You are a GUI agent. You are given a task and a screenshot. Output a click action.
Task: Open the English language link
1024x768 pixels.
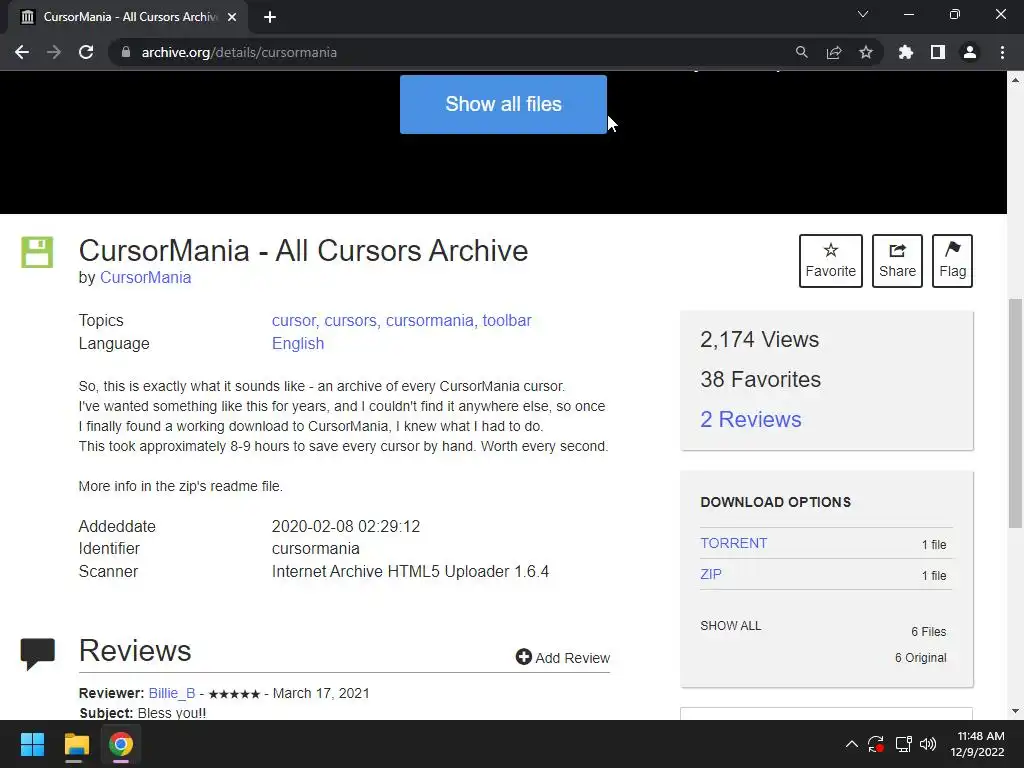point(298,344)
